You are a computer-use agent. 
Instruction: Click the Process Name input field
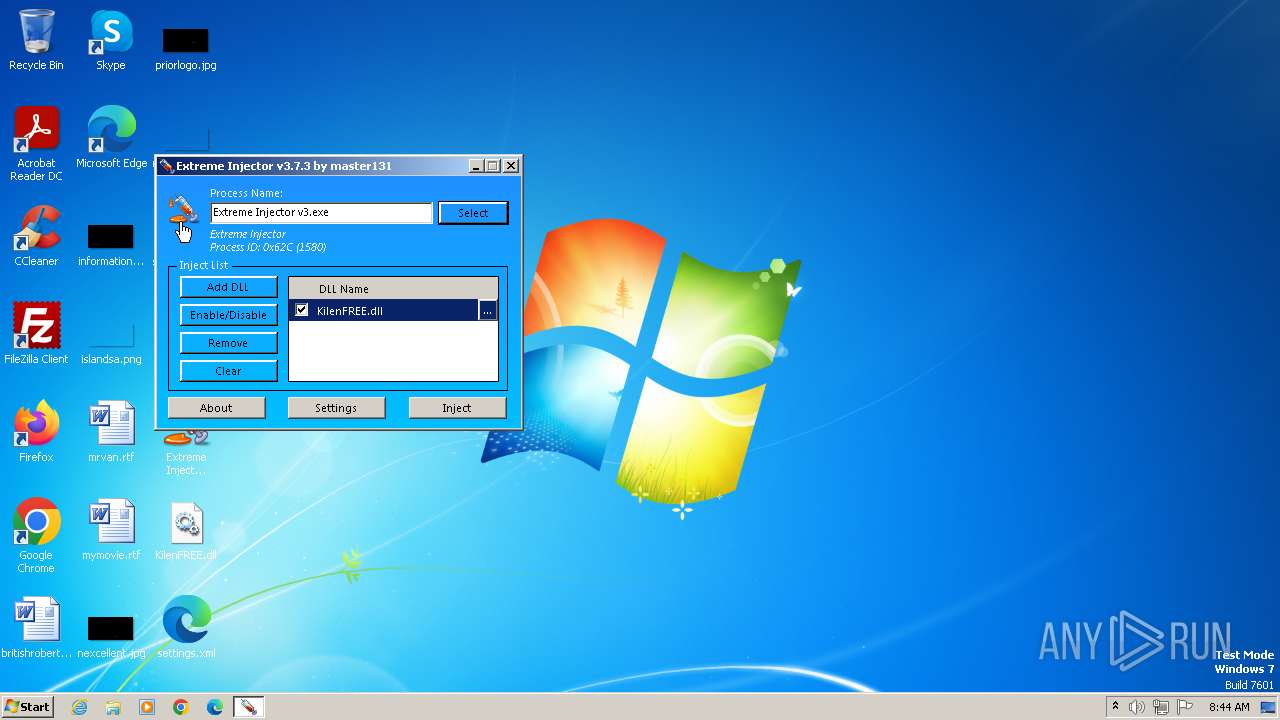pyautogui.click(x=321, y=212)
